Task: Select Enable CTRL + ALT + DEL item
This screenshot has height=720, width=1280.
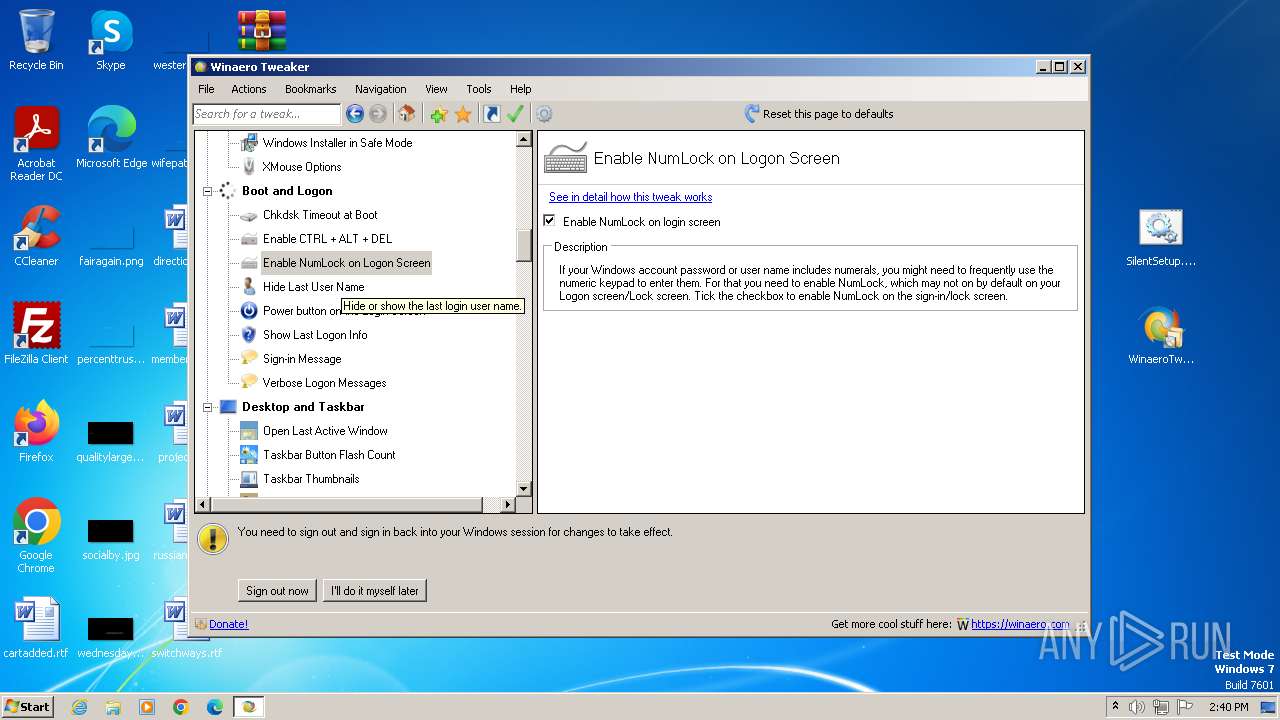Action: point(327,239)
